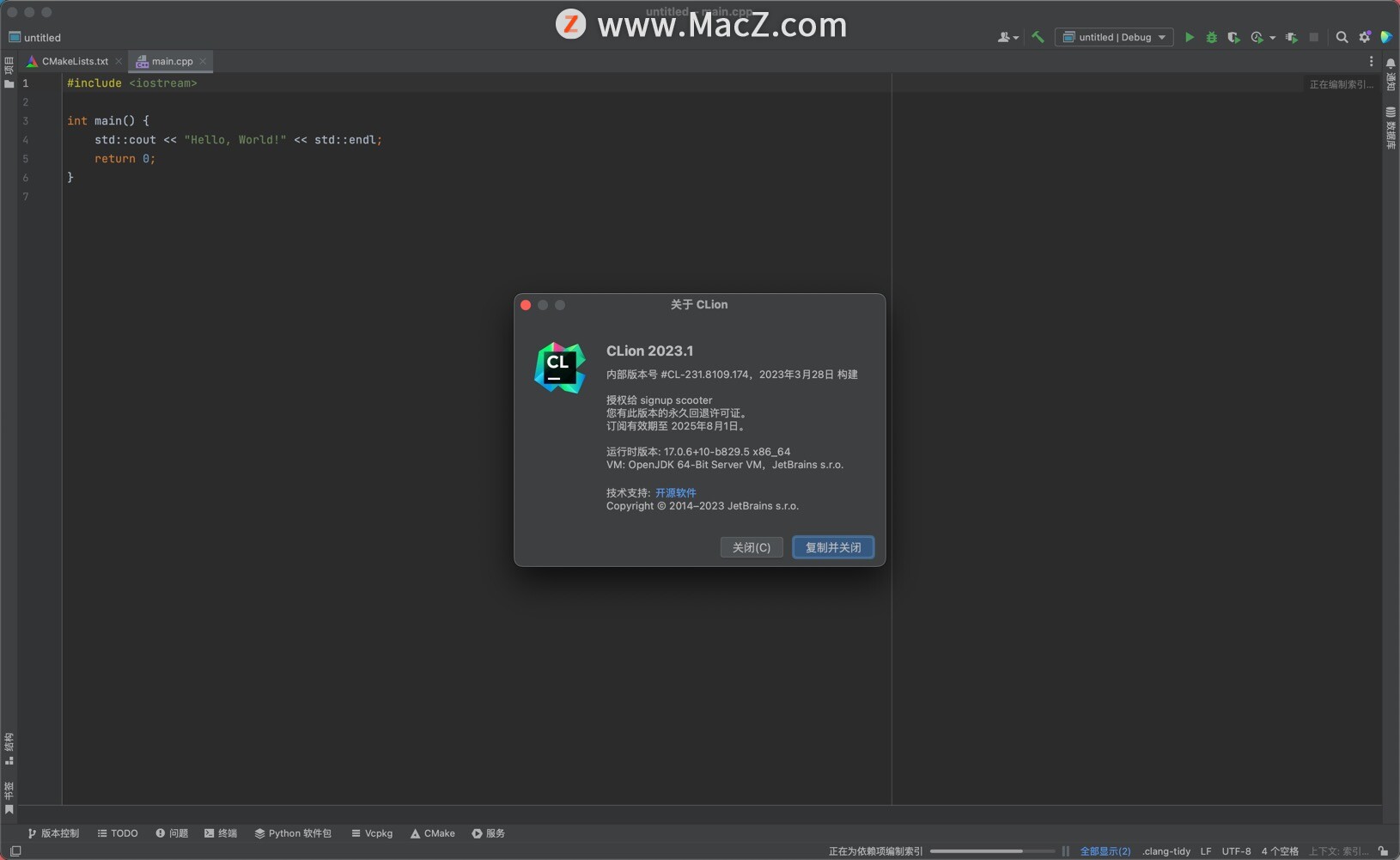Image resolution: width=1400 pixels, height=860 pixels.
Task: Switch to the CMakeLists.txt tab
Action: click(75, 62)
